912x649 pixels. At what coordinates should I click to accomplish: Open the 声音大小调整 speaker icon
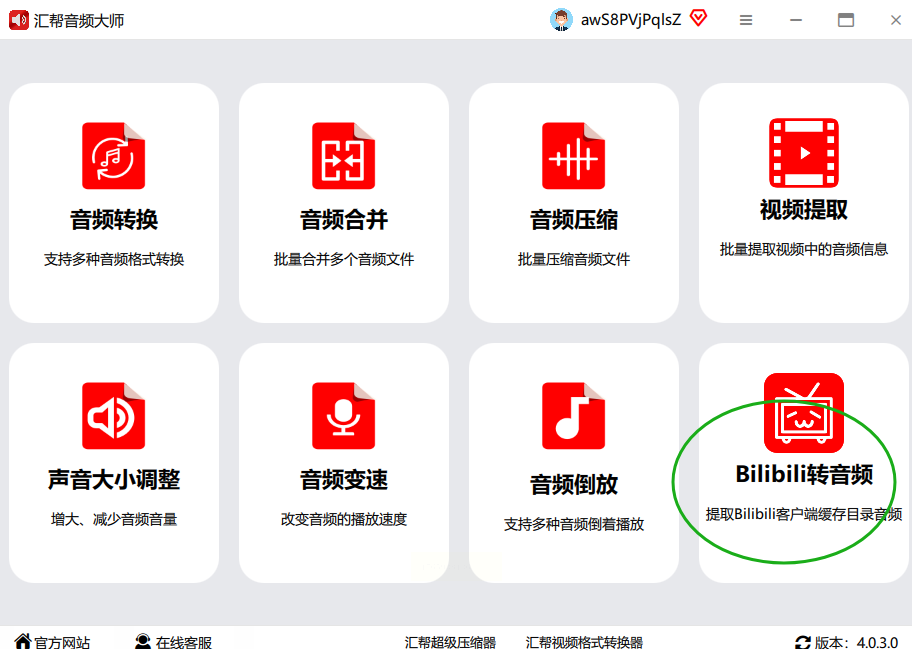click(x=113, y=415)
